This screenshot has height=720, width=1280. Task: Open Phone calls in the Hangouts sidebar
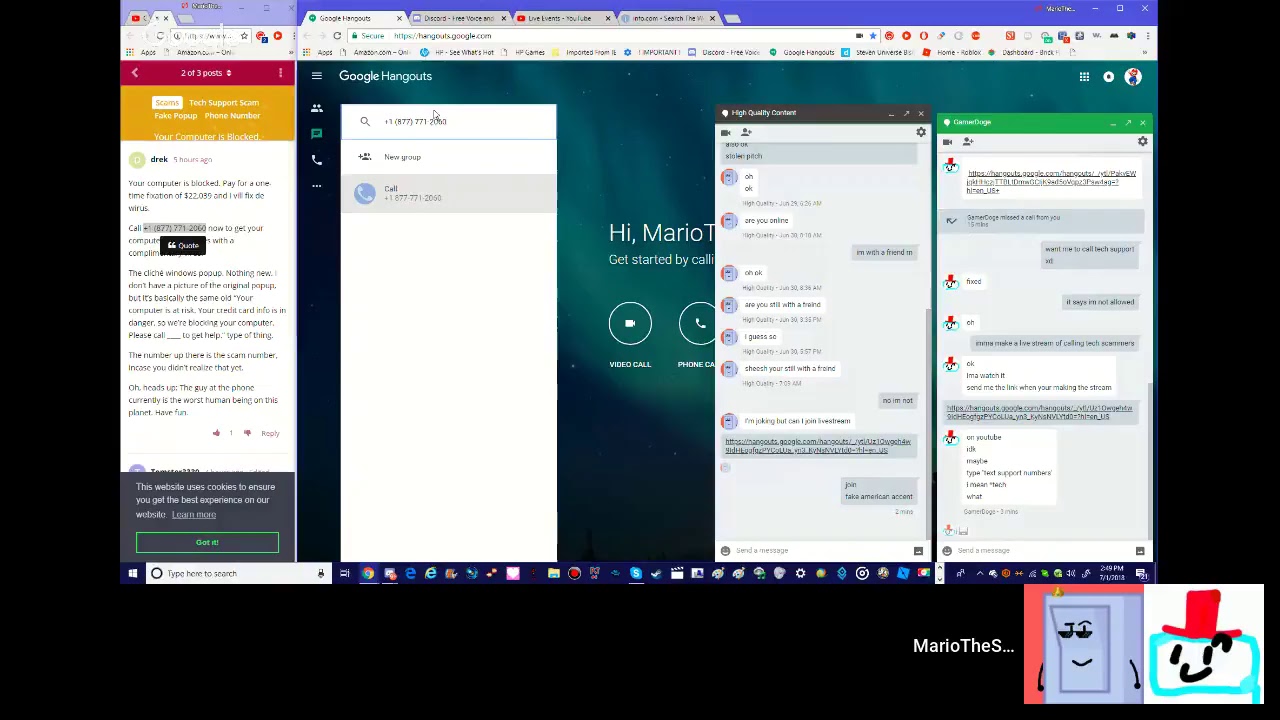tap(316, 160)
